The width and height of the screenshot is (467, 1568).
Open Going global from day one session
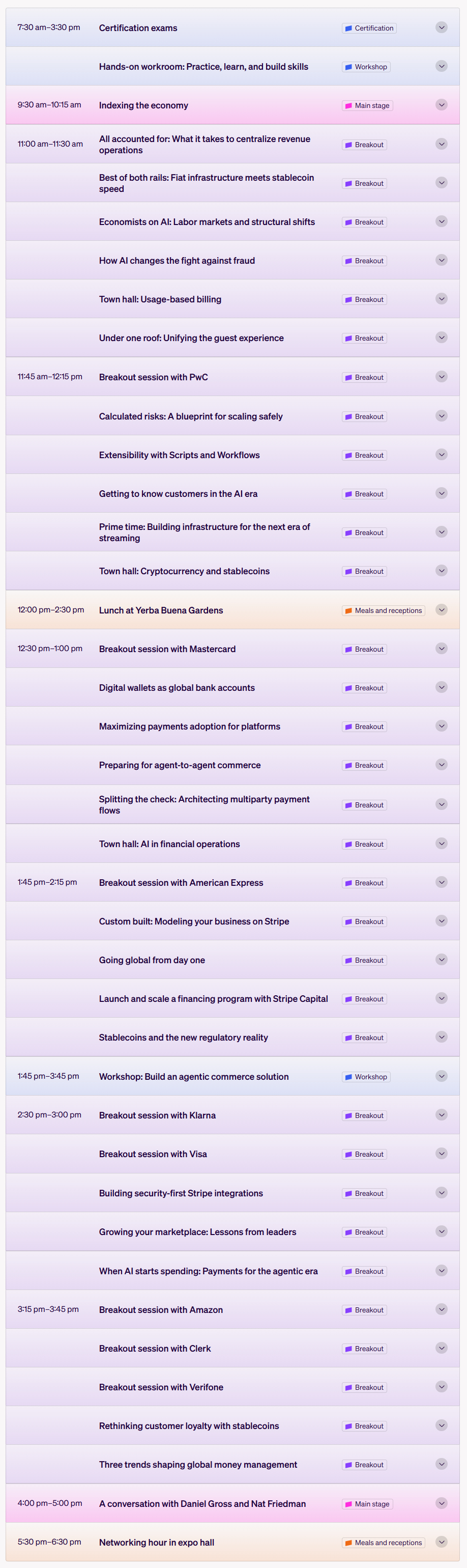152,960
